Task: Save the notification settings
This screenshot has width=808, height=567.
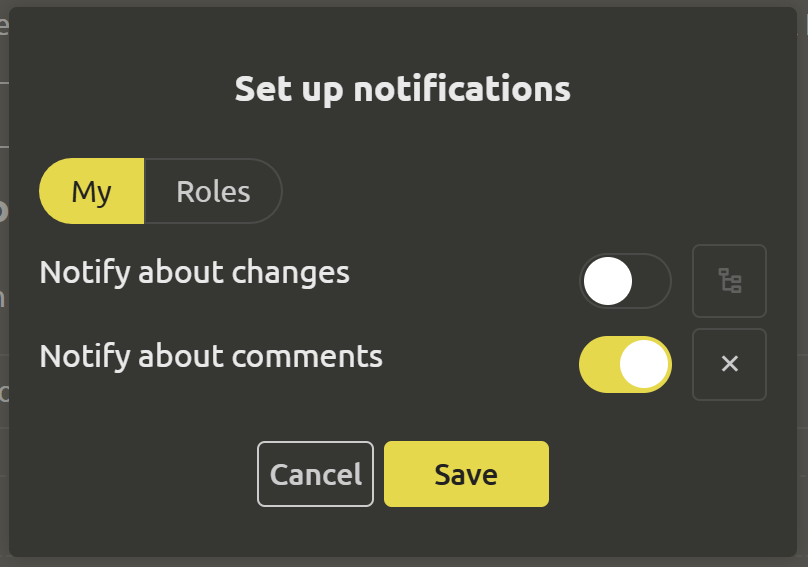Action: tap(466, 474)
